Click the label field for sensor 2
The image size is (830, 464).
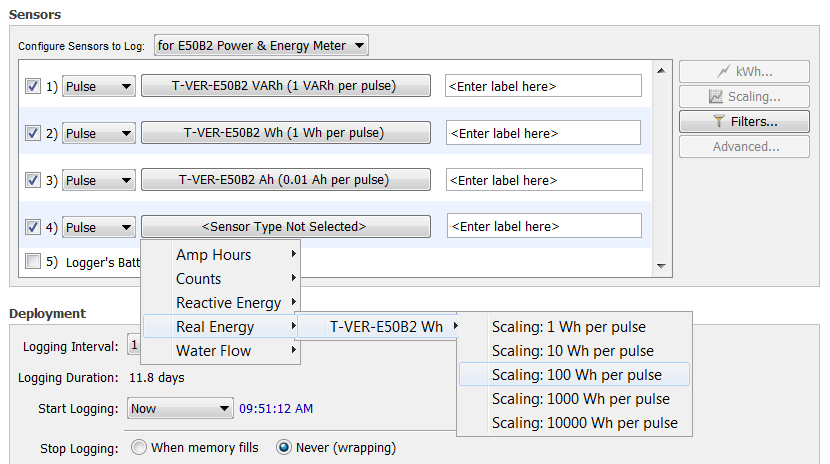point(543,133)
